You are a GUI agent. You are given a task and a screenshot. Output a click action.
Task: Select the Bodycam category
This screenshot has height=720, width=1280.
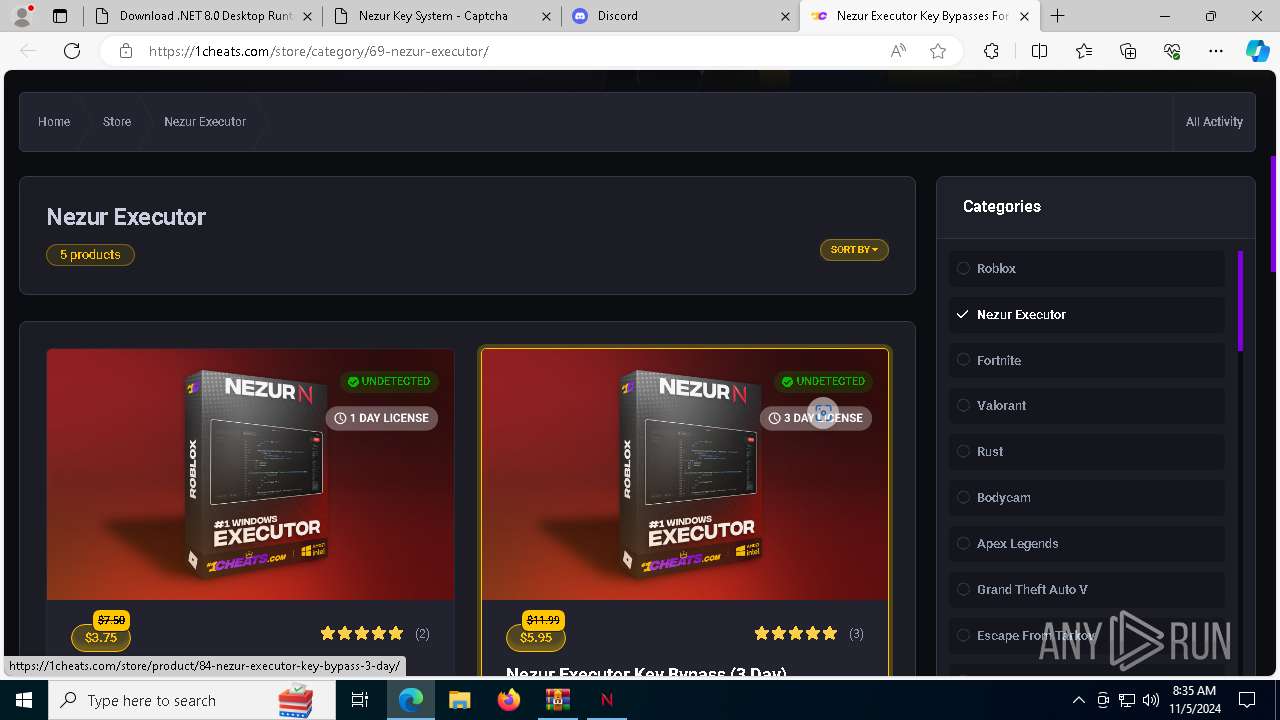(x=1087, y=497)
